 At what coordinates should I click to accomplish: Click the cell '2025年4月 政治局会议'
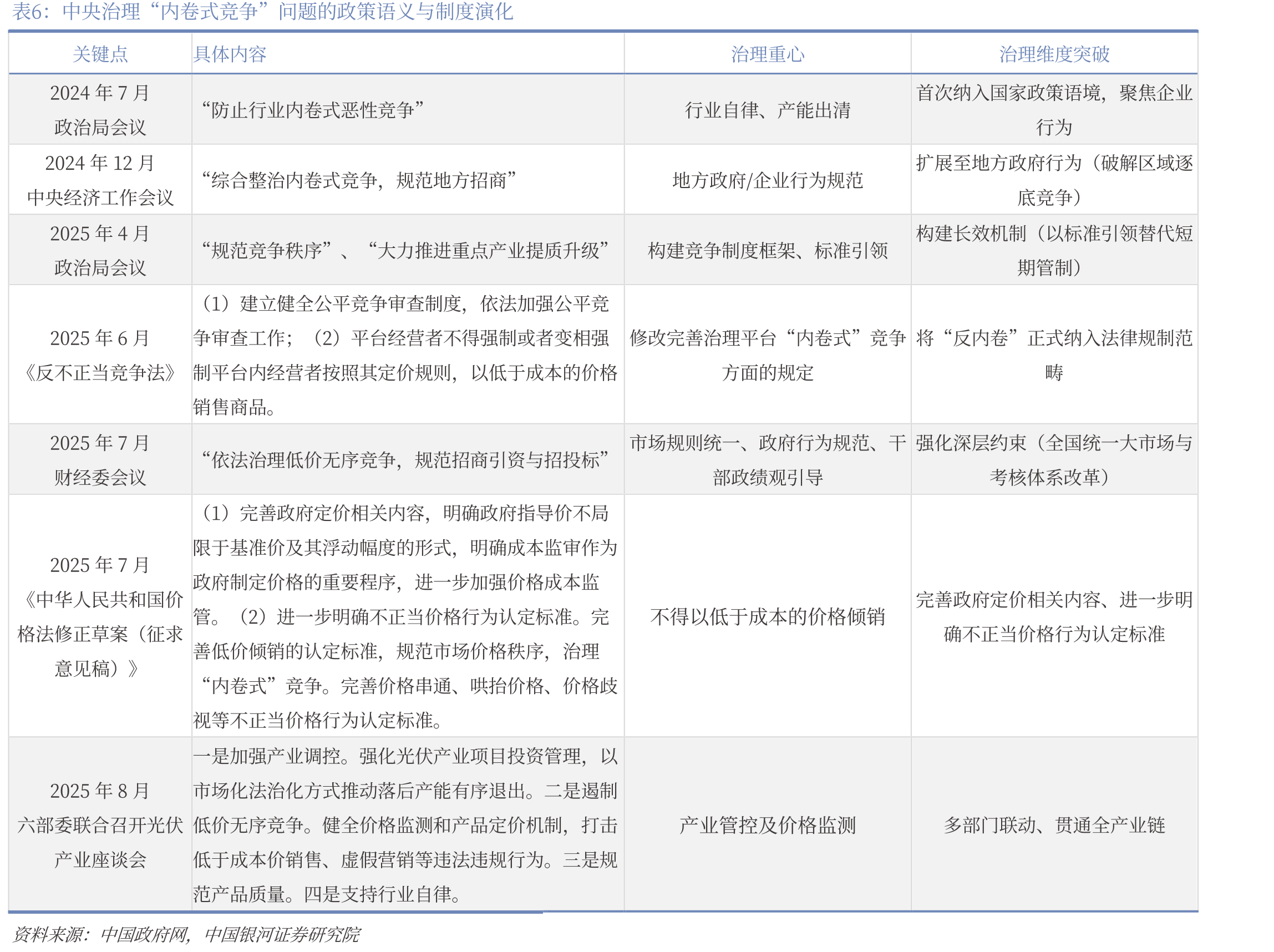[x=100, y=250]
